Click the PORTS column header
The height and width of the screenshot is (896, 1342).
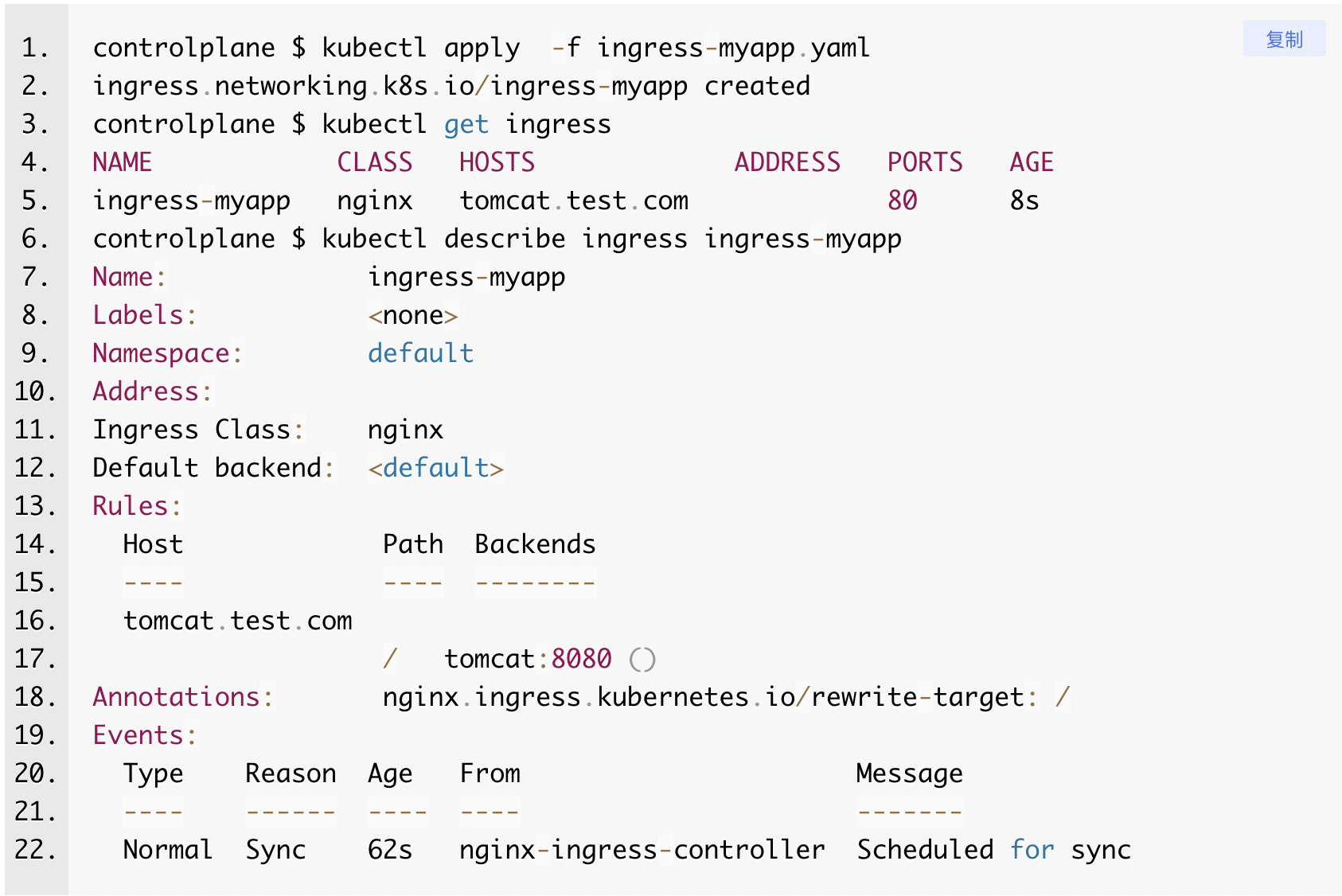pyautogui.click(x=924, y=162)
